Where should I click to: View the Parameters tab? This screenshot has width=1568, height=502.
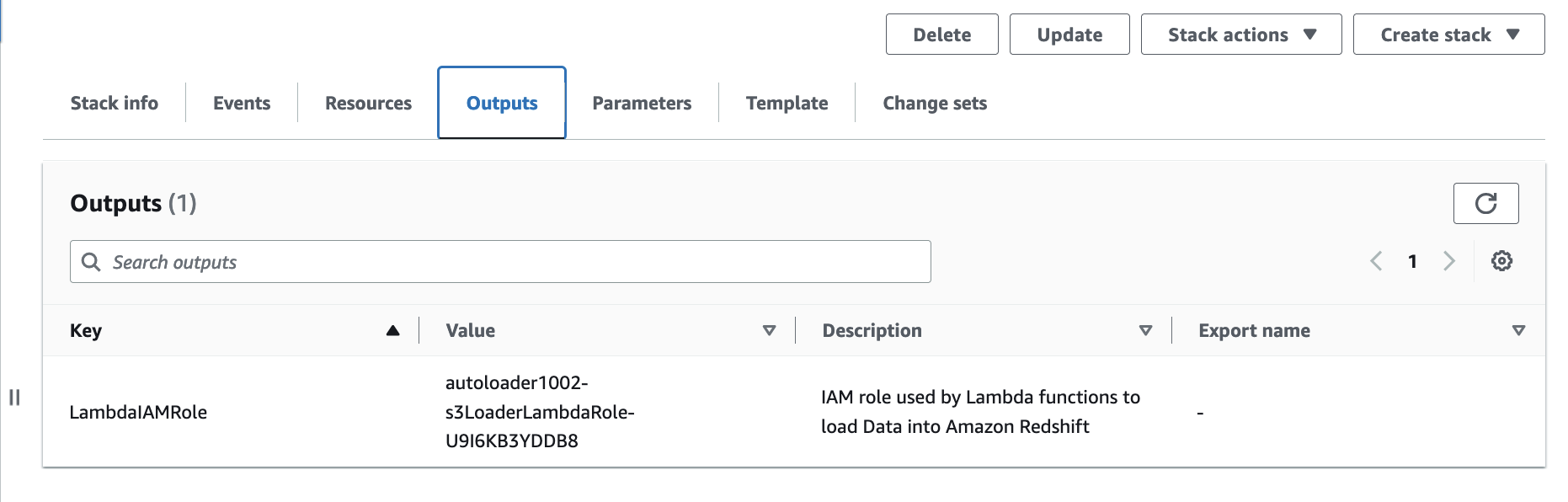click(642, 103)
